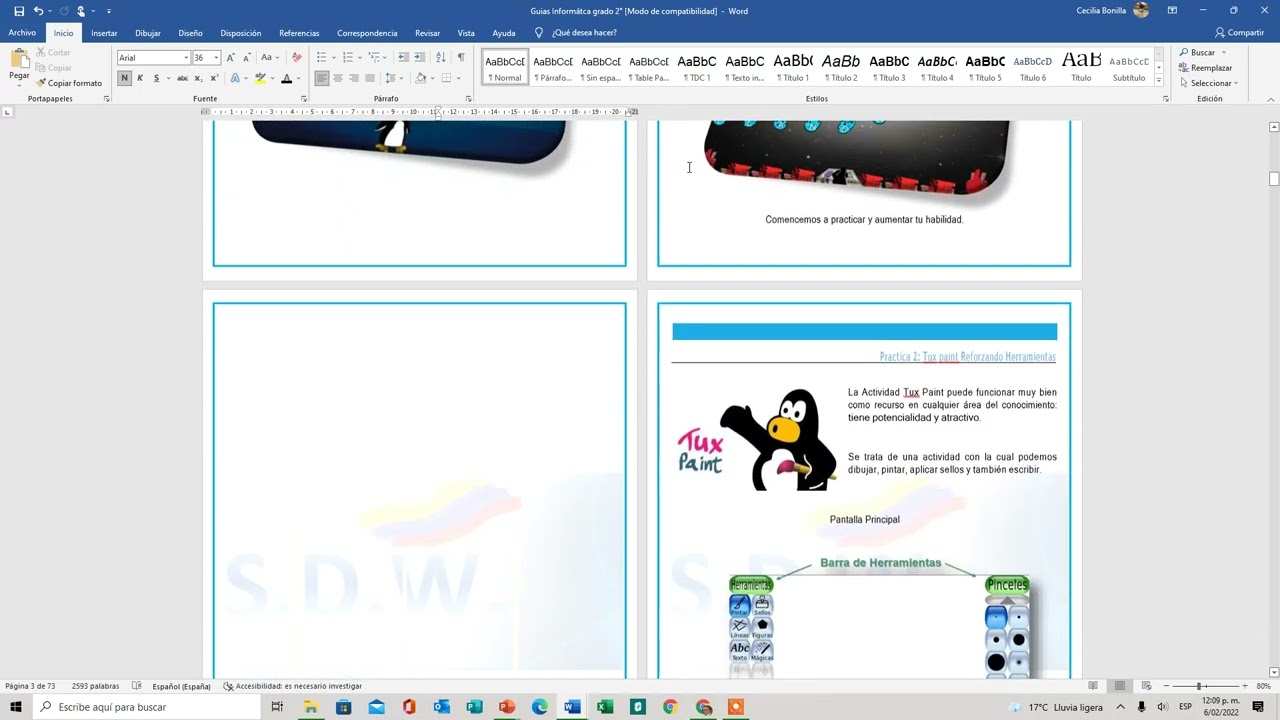This screenshot has height=720, width=1280.
Task: Align the paragraph to the right
Action: pyautogui.click(x=354, y=78)
